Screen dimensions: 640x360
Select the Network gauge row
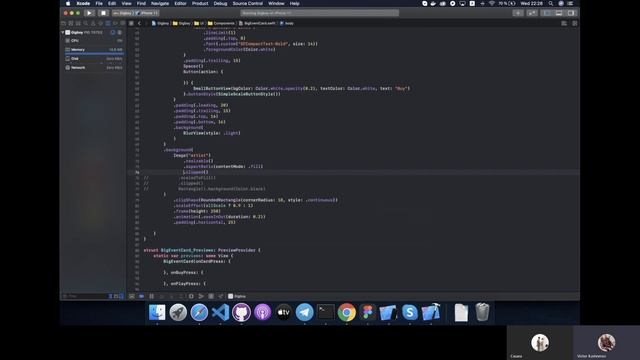pyautogui.click(x=93, y=68)
